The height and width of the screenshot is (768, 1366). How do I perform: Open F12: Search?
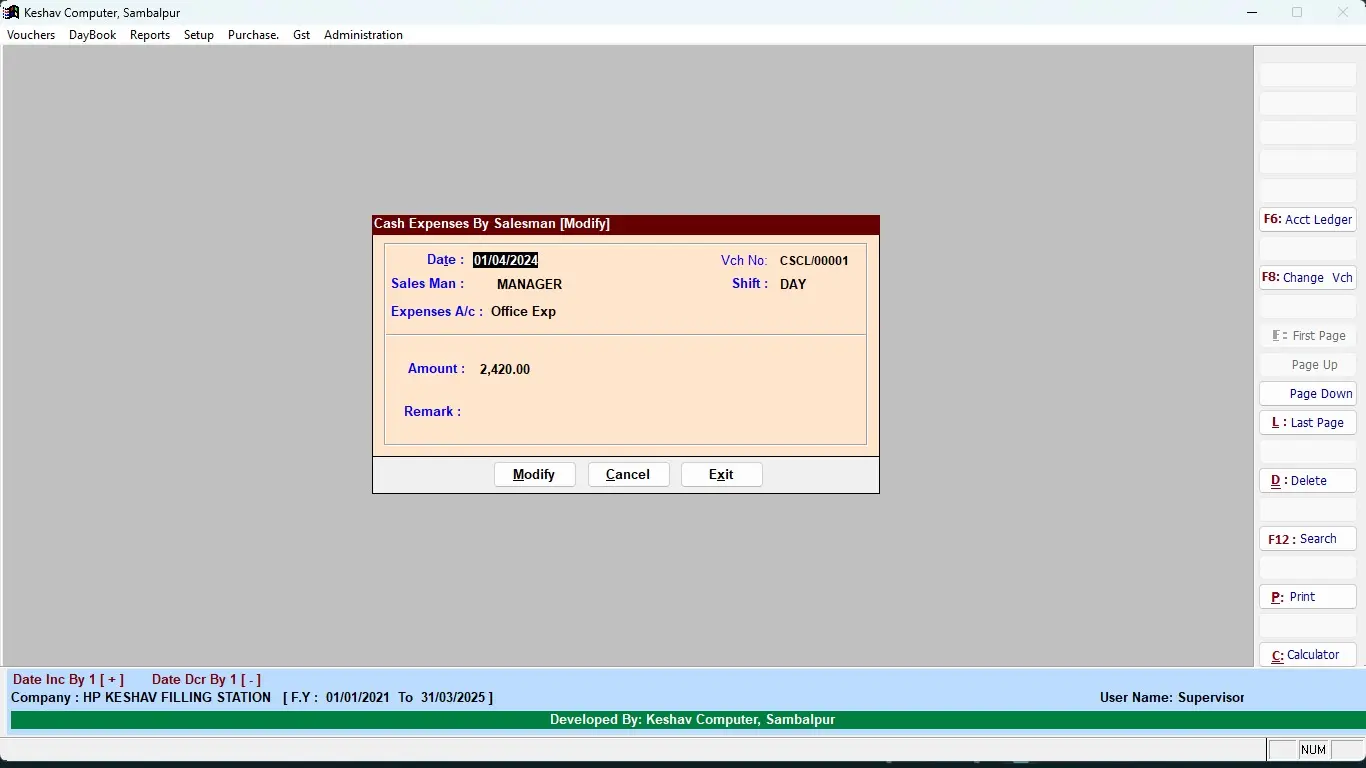(1308, 539)
